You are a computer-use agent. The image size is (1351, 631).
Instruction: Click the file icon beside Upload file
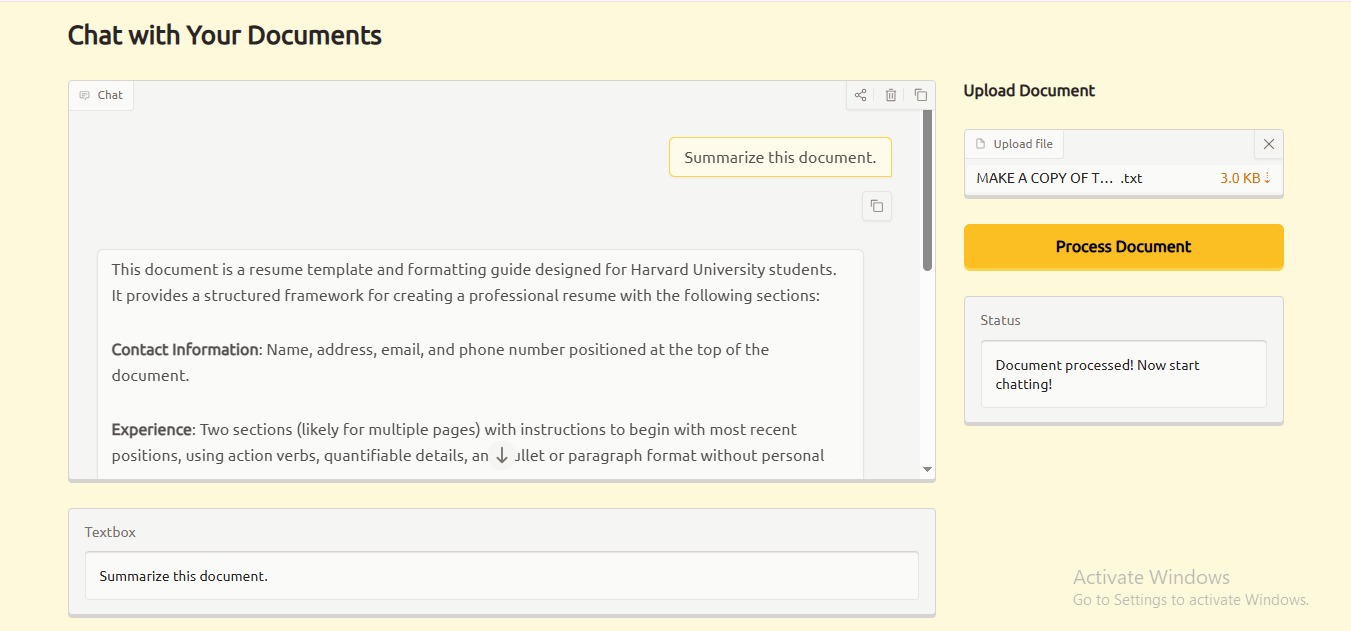pyautogui.click(x=980, y=144)
